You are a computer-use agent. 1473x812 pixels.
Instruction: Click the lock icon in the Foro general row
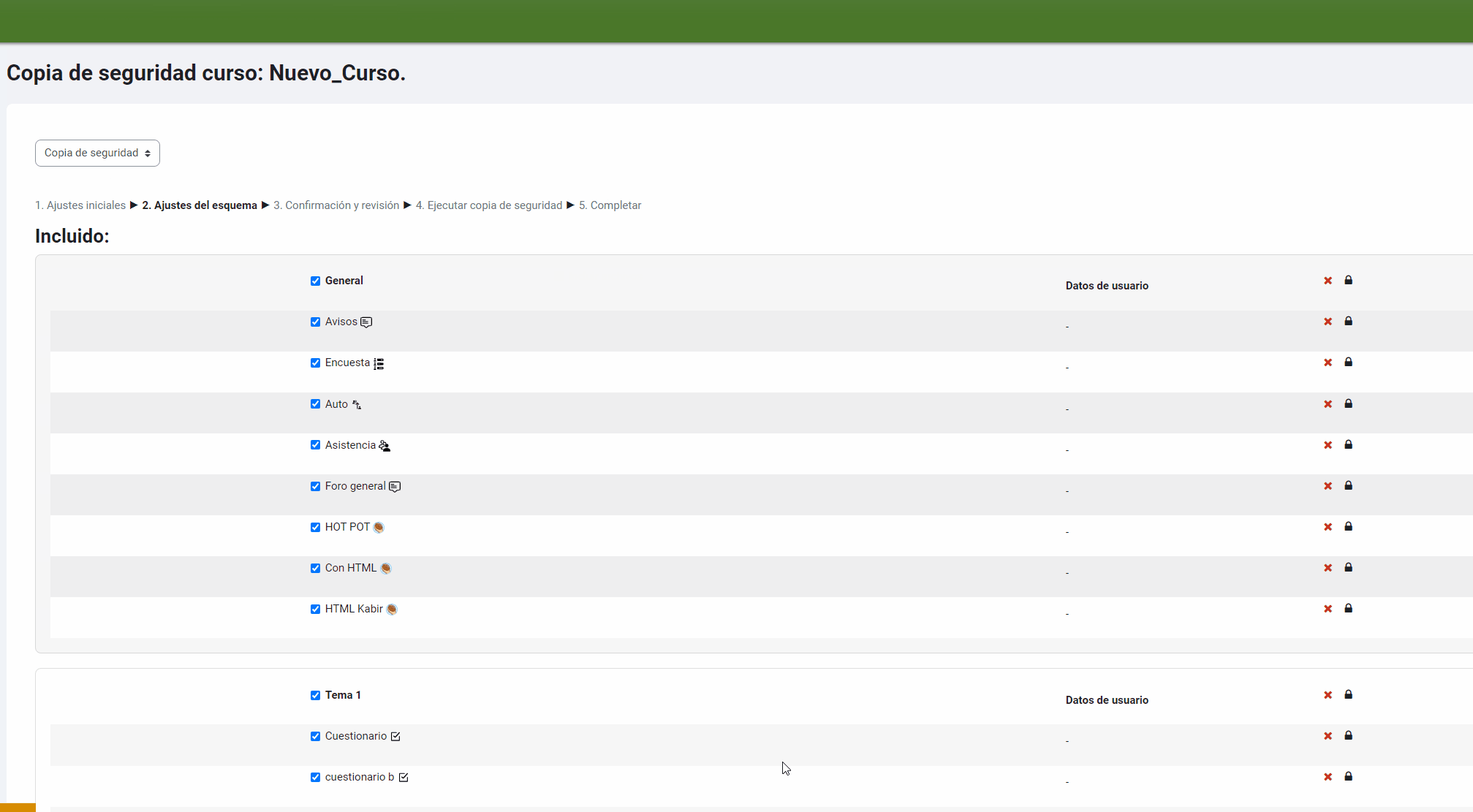pos(1348,486)
